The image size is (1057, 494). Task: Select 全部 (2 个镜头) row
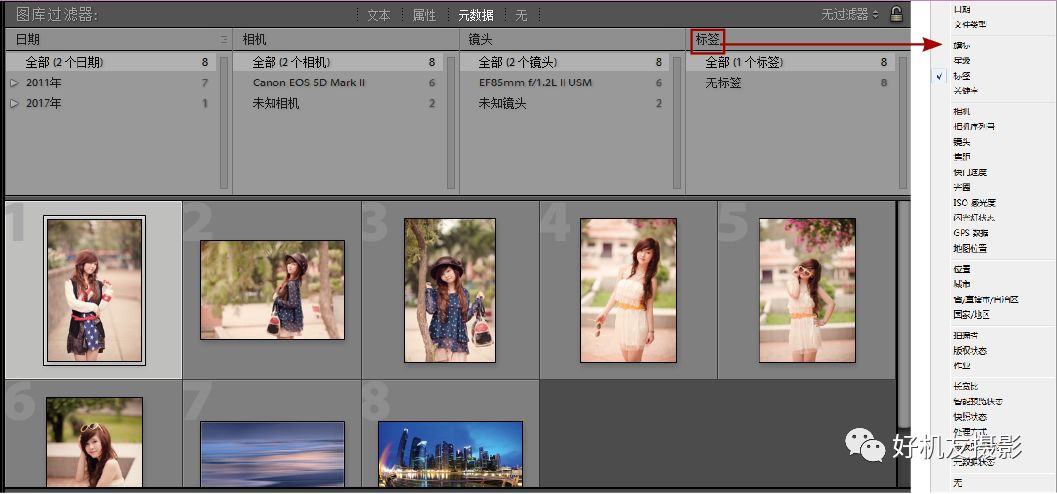pos(564,63)
